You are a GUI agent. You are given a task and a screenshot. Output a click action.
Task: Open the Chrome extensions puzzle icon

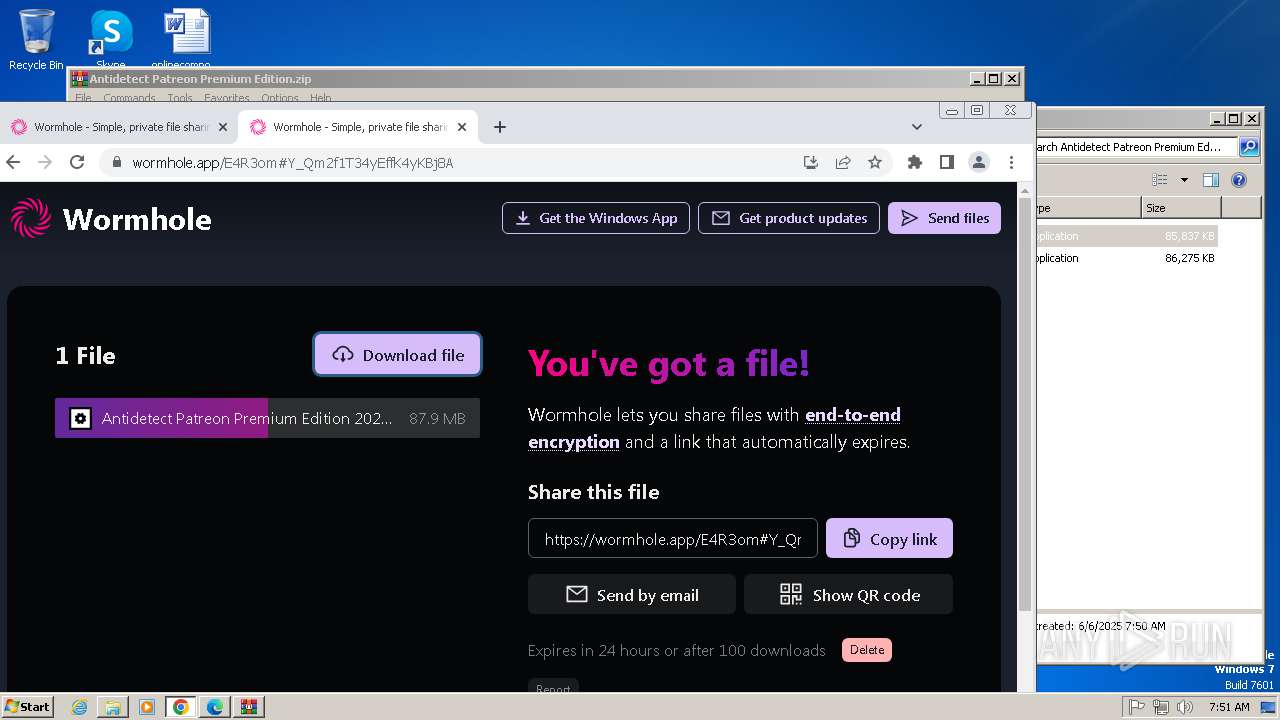point(914,162)
